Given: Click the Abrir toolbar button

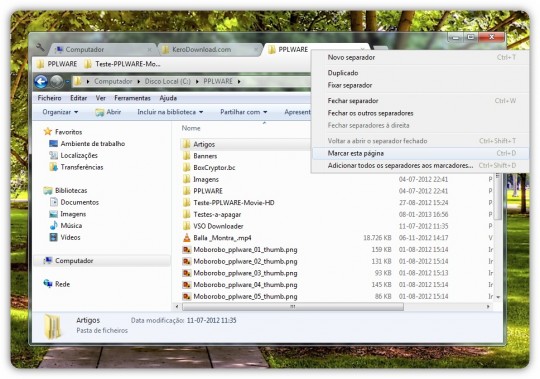Looking at the screenshot, I should pos(108,112).
